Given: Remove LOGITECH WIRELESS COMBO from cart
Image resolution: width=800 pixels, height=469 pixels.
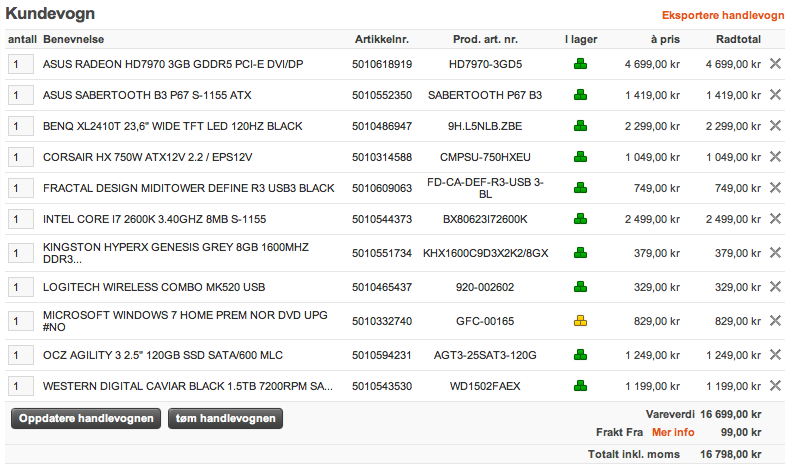Looking at the screenshot, I should click(x=775, y=287).
